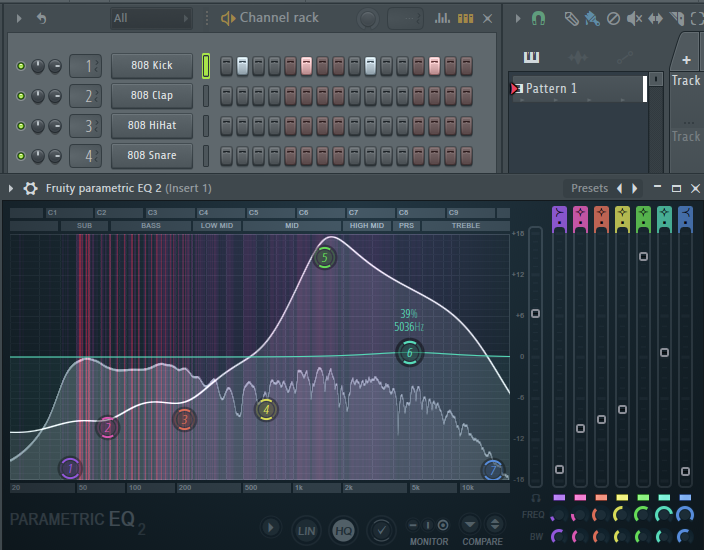
Task: Go to previous EQ preset arrow
Action: tap(620, 188)
